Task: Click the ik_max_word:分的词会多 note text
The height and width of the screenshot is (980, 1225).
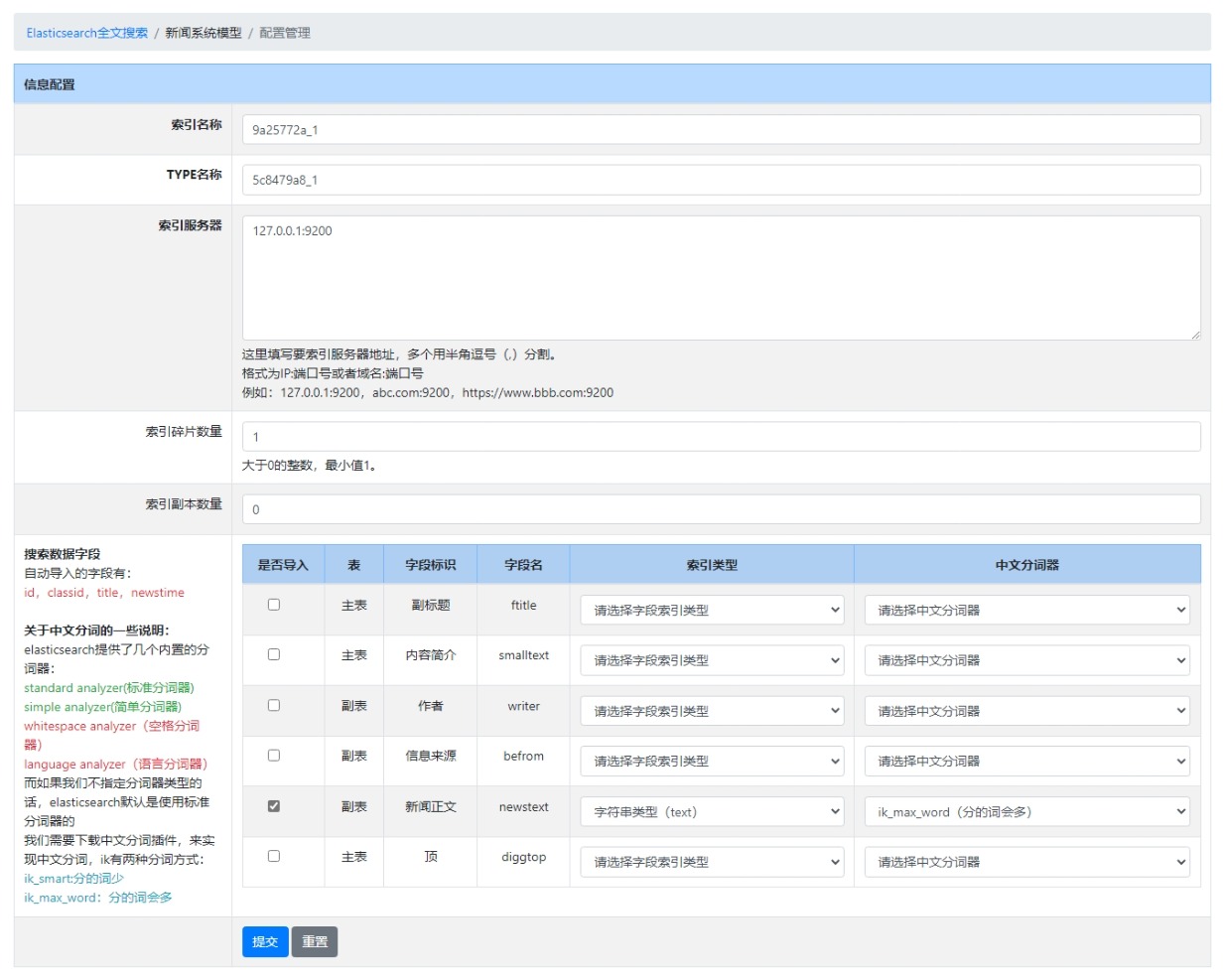Action: click(98, 898)
